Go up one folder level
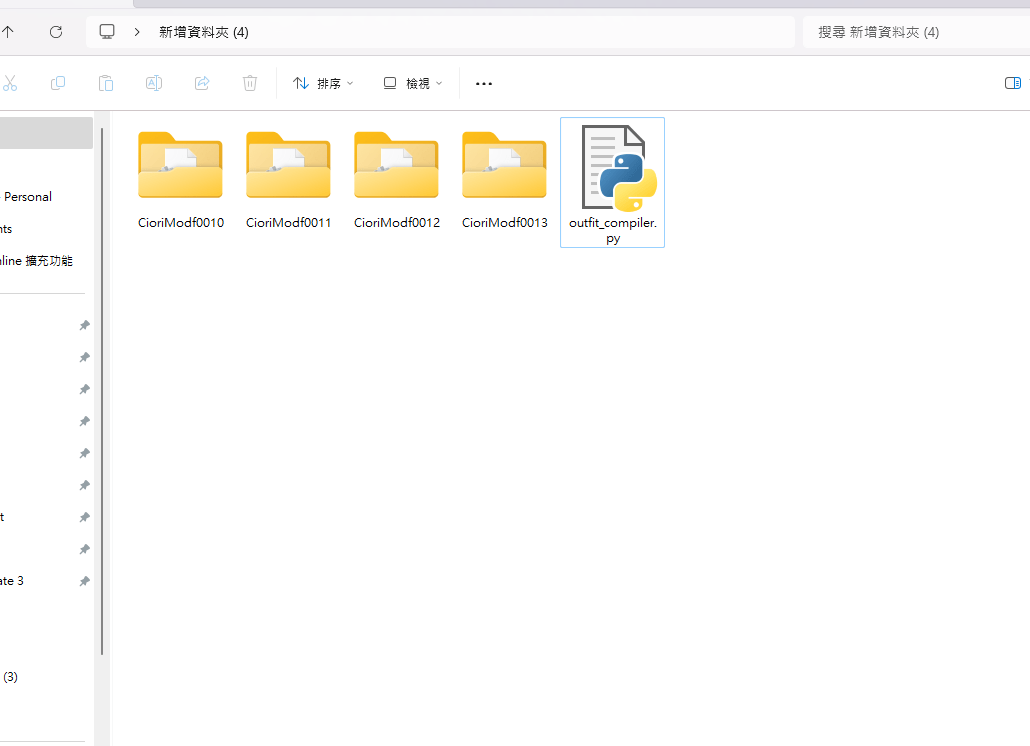Image resolution: width=1030 pixels, height=746 pixels. 7,32
